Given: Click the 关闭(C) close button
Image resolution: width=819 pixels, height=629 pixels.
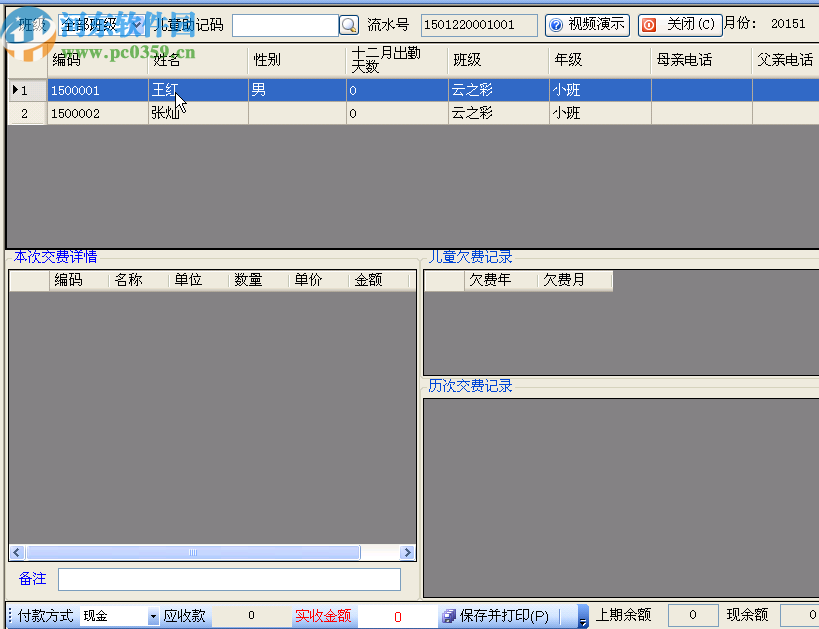Looking at the screenshot, I should [x=680, y=25].
